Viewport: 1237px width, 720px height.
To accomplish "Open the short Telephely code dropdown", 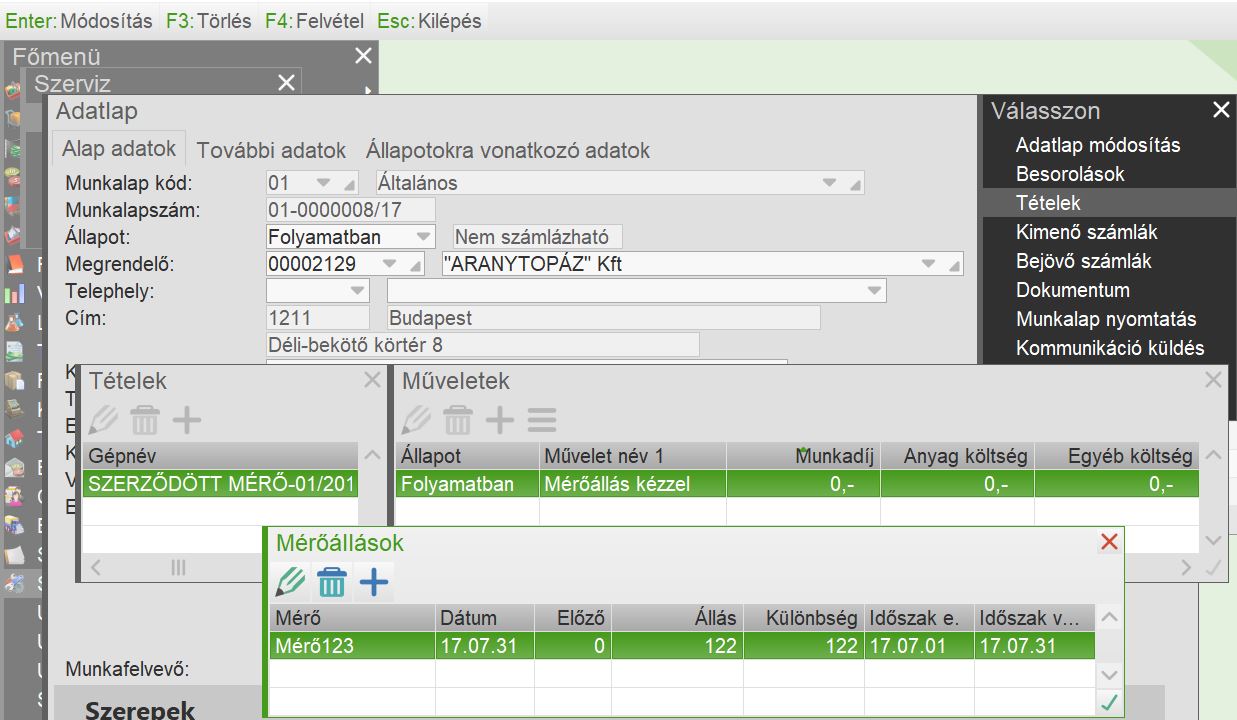I will coord(358,291).
